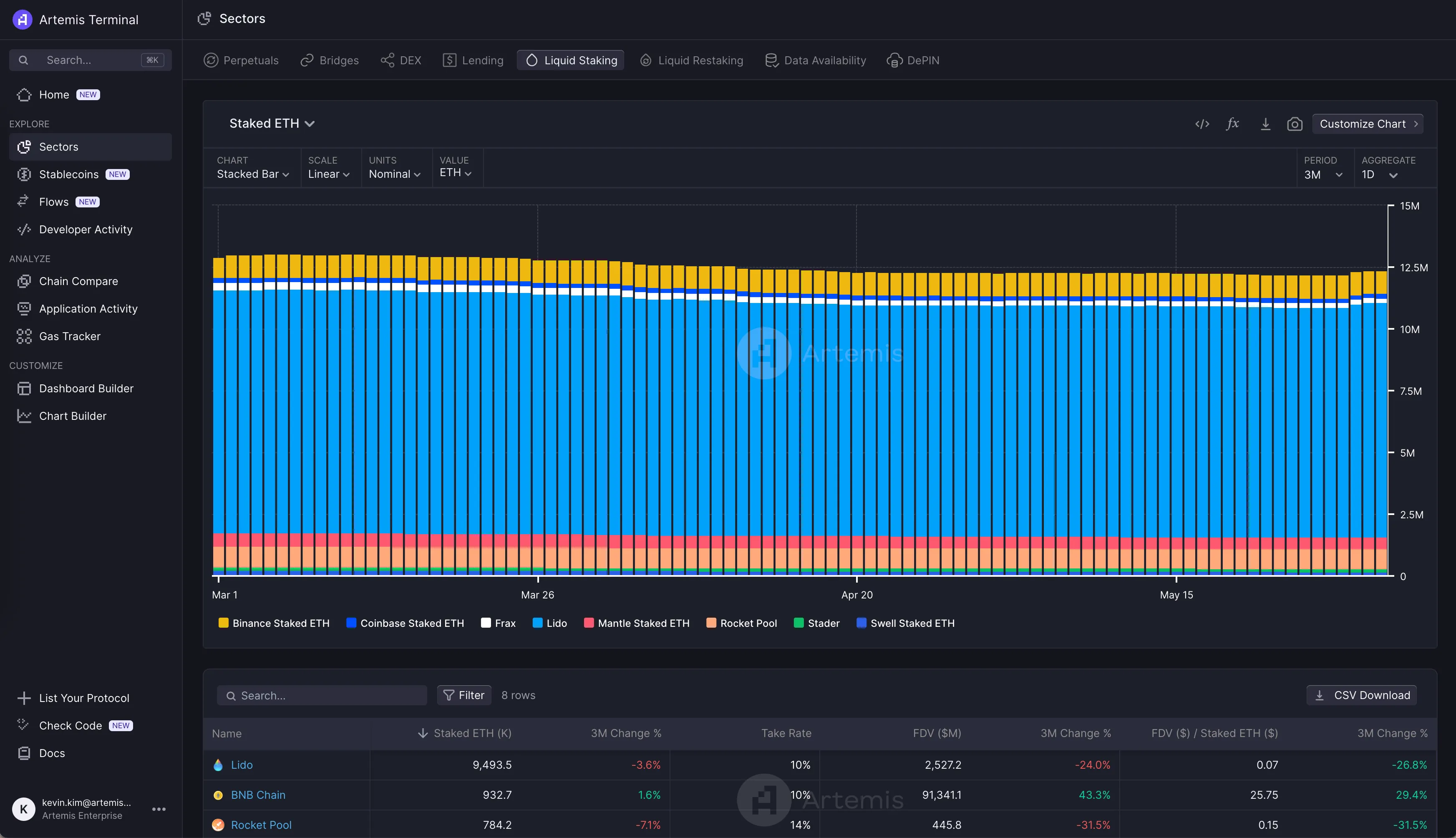Click the table Search field
Viewport: 1456px width, 838px height.
(x=322, y=695)
